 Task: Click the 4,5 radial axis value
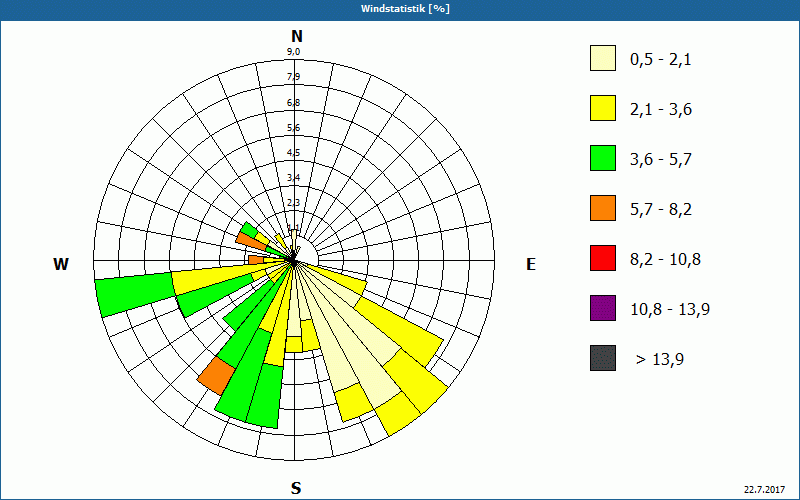[293, 153]
